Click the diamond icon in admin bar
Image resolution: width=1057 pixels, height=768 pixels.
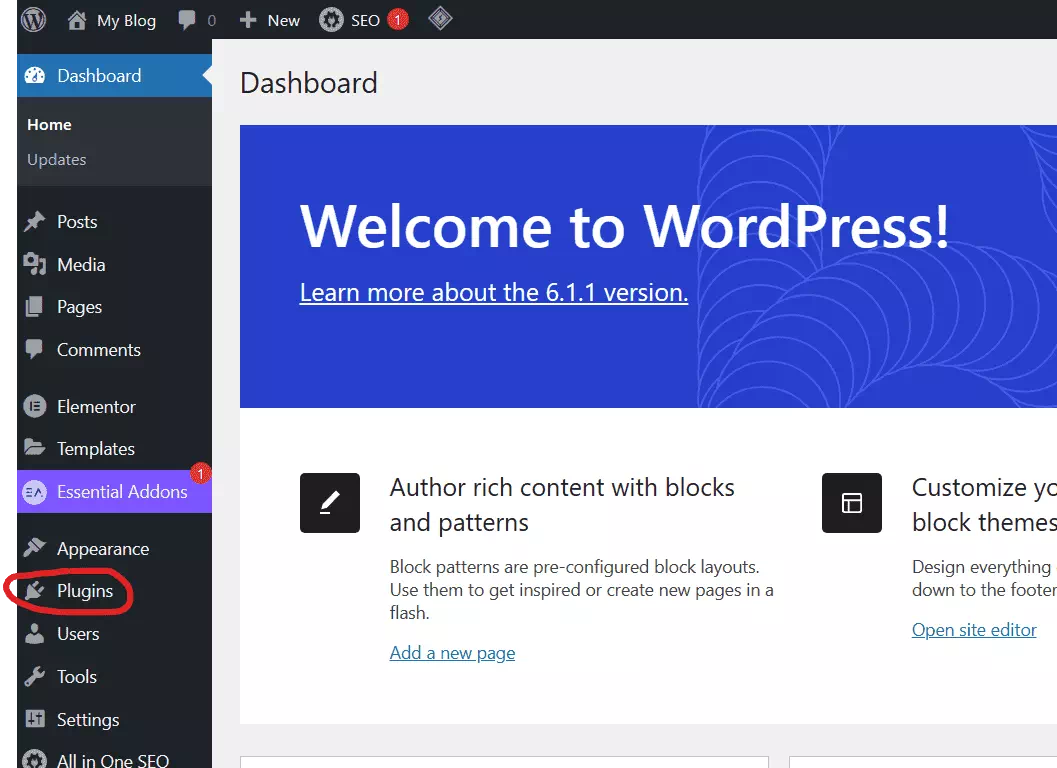point(440,18)
